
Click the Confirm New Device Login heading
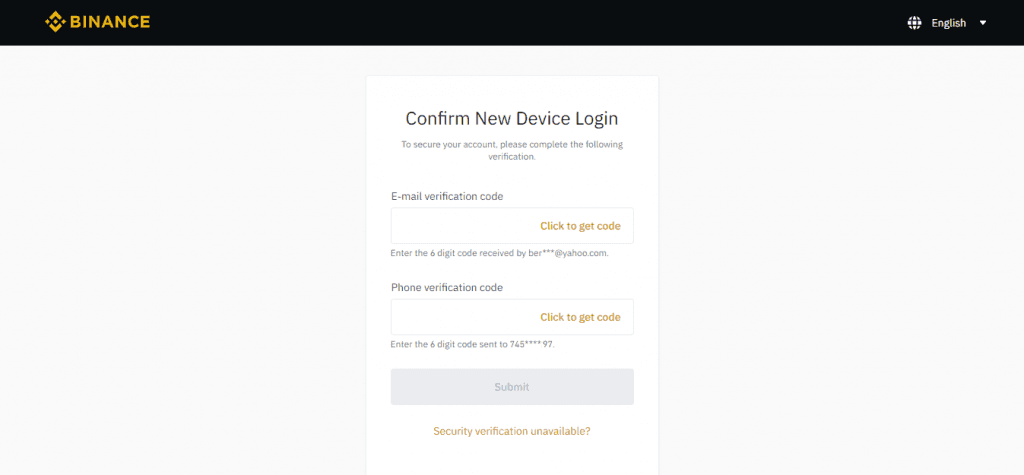pyautogui.click(x=512, y=118)
